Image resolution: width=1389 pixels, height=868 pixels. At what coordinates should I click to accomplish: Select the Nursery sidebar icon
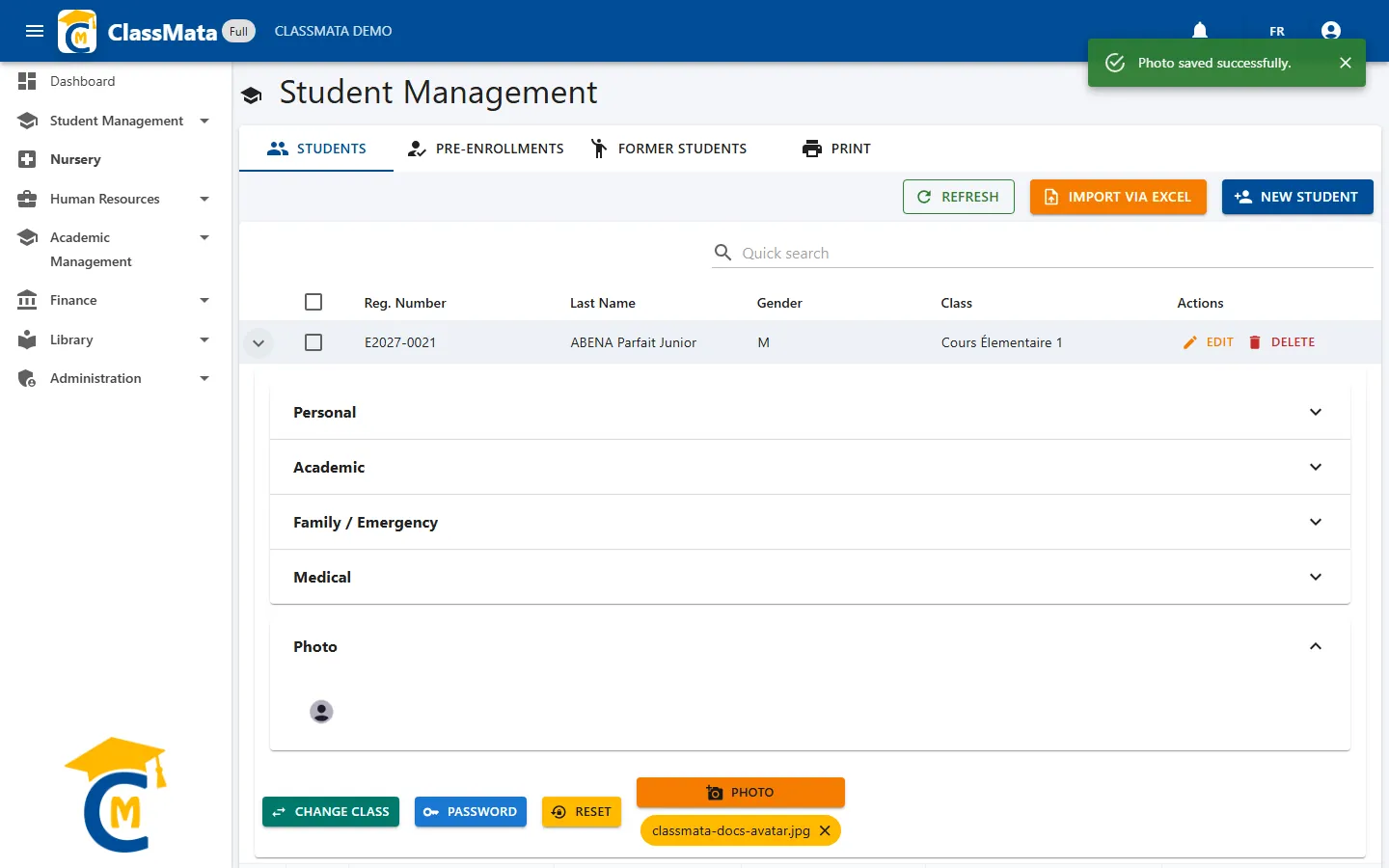tap(27, 159)
